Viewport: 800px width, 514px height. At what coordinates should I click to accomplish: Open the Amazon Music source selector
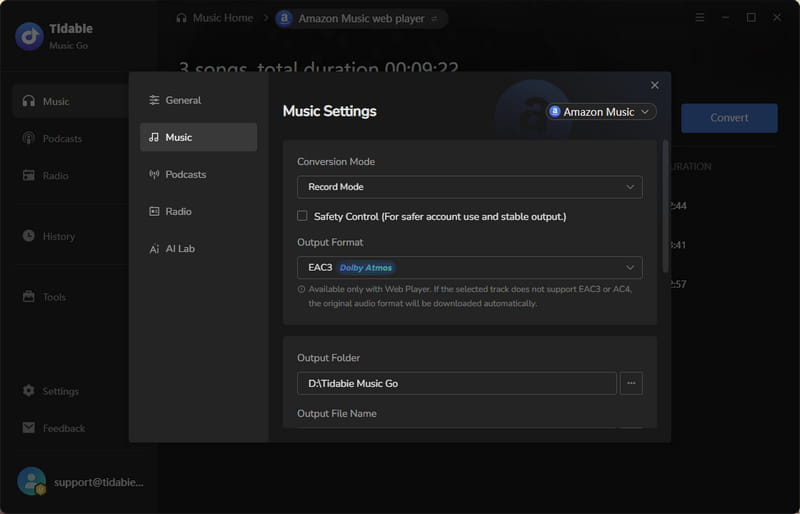[x=601, y=112]
